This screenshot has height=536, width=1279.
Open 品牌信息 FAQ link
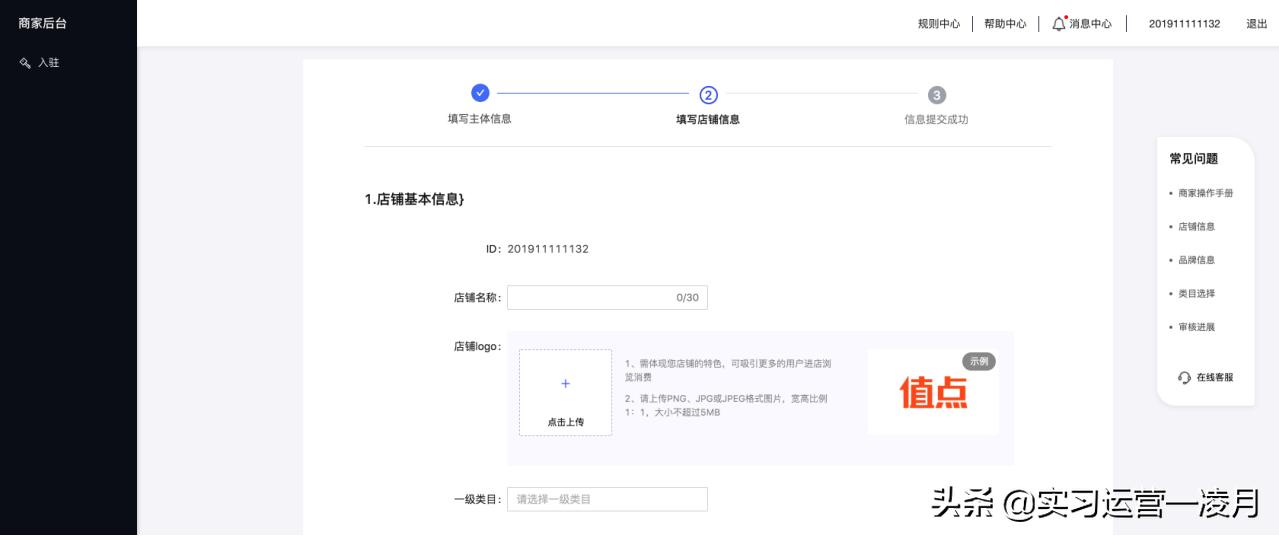[x=1196, y=260]
